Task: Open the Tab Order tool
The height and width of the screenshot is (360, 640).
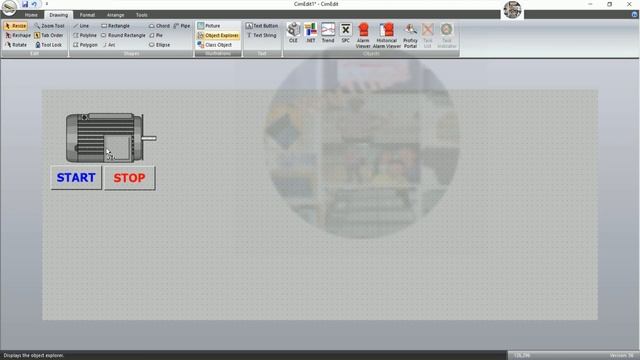Action: [49, 36]
